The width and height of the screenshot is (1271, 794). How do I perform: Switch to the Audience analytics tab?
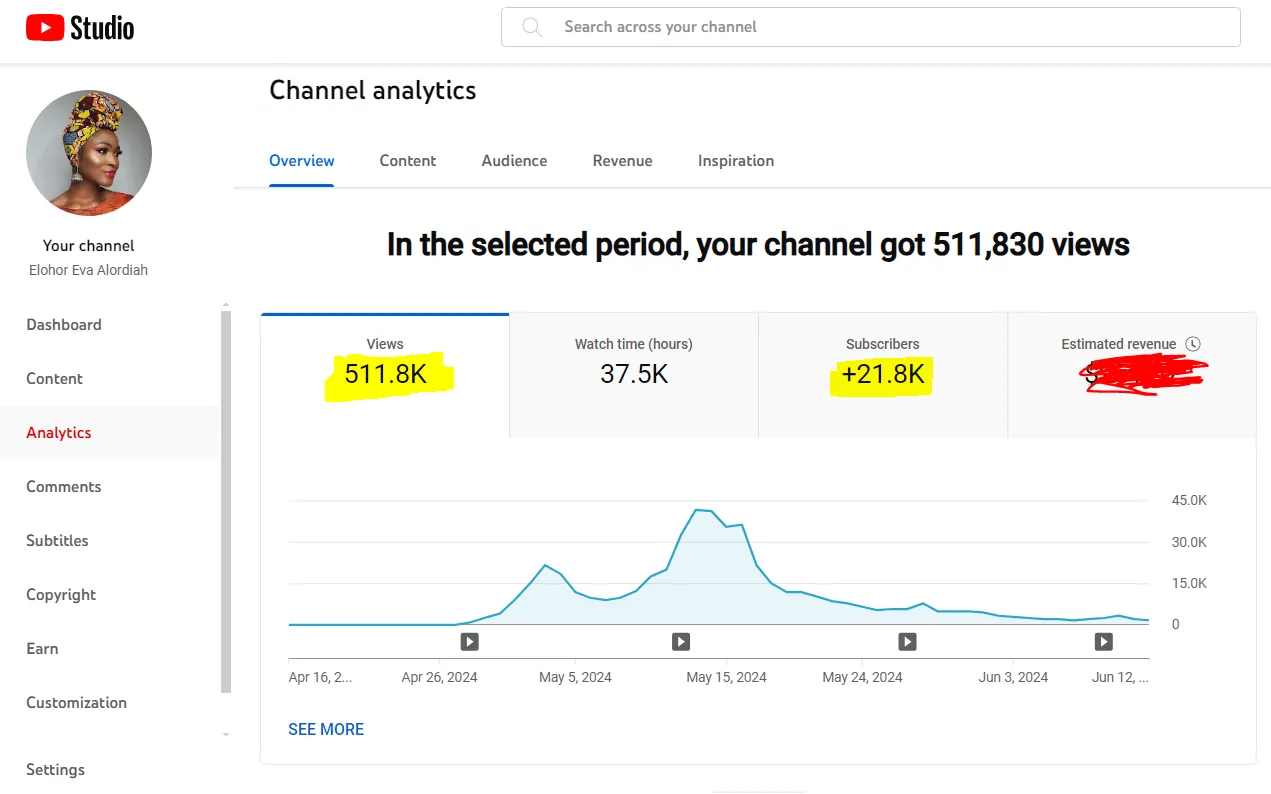[x=514, y=161]
